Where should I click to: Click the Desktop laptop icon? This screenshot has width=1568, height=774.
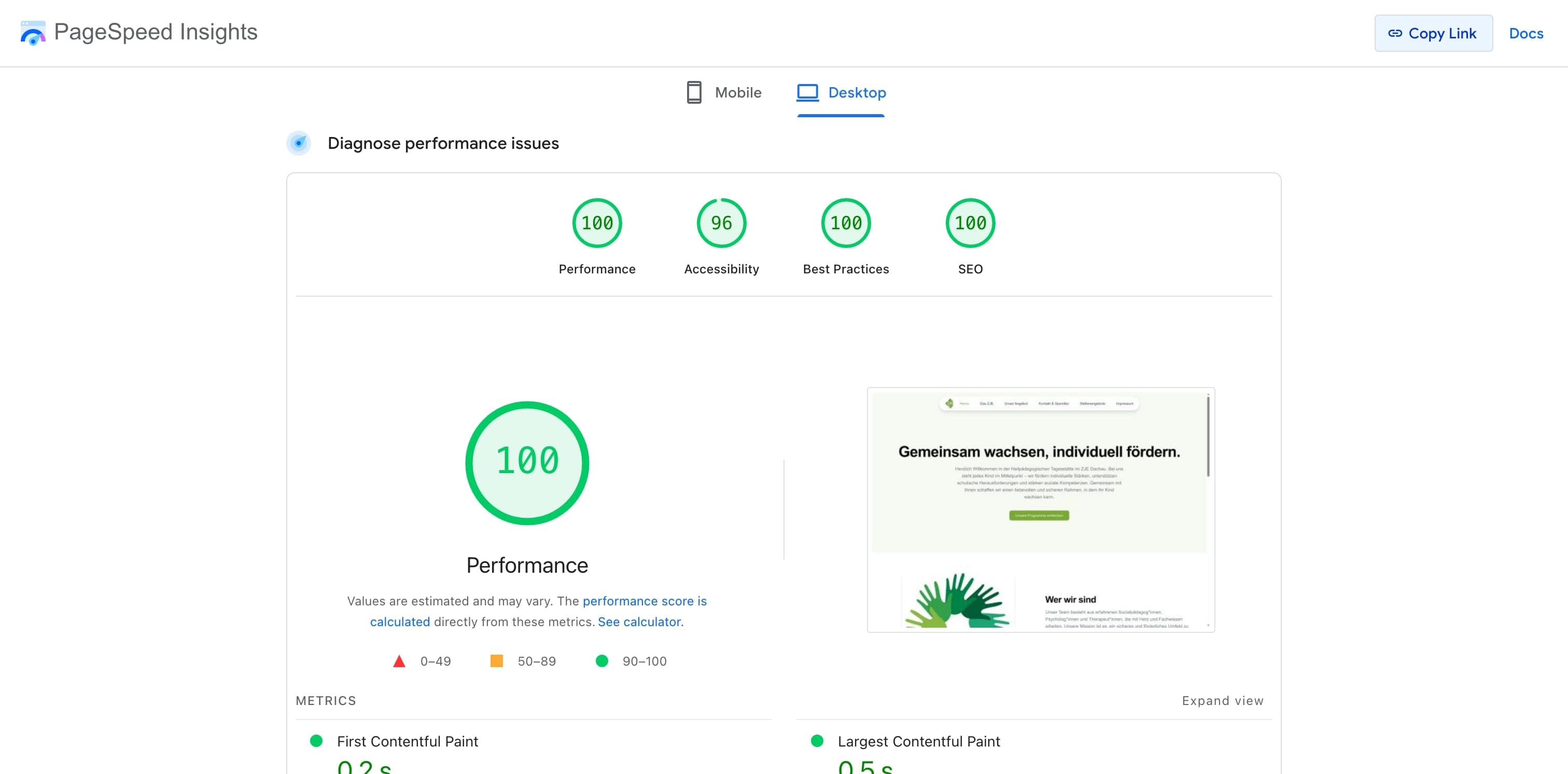[x=807, y=92]
